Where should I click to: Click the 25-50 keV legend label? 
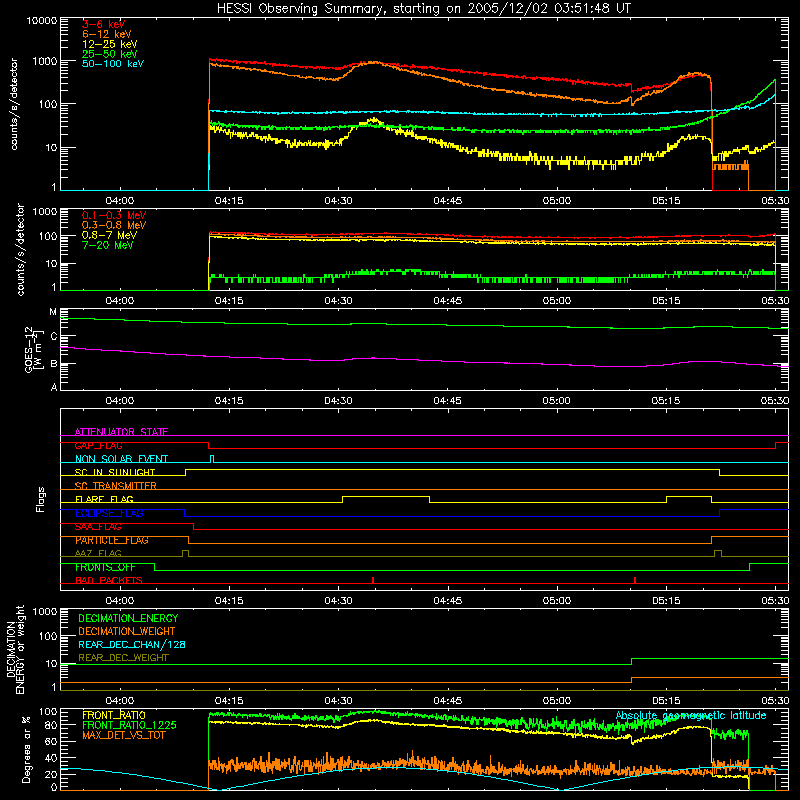click(x=110, y=54)
